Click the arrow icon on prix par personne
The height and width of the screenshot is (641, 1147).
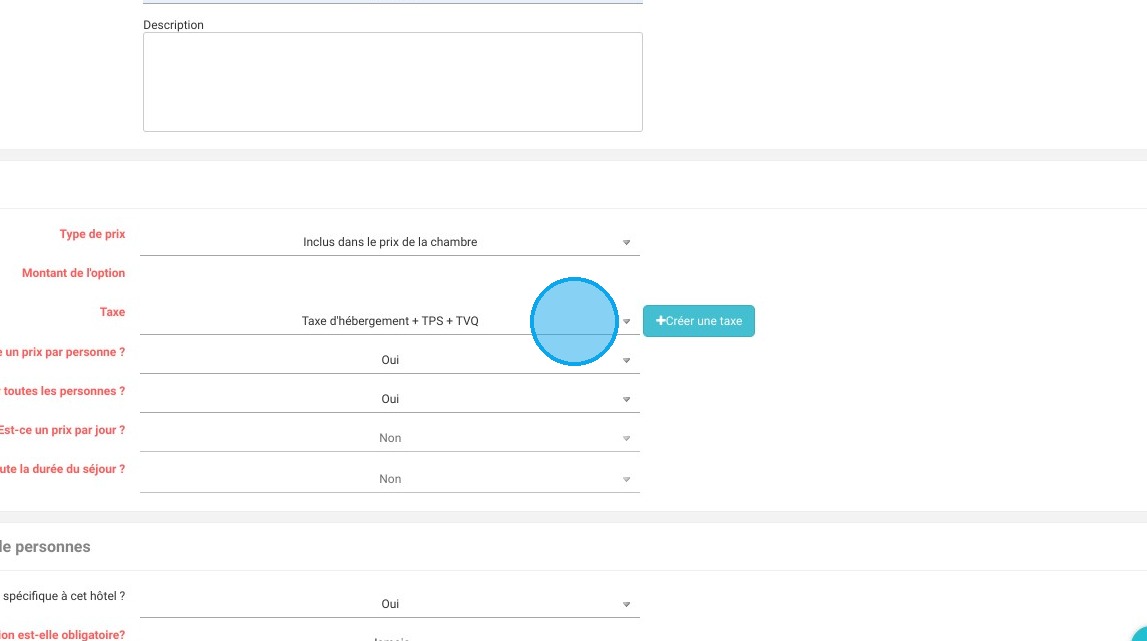coord(627,360)
